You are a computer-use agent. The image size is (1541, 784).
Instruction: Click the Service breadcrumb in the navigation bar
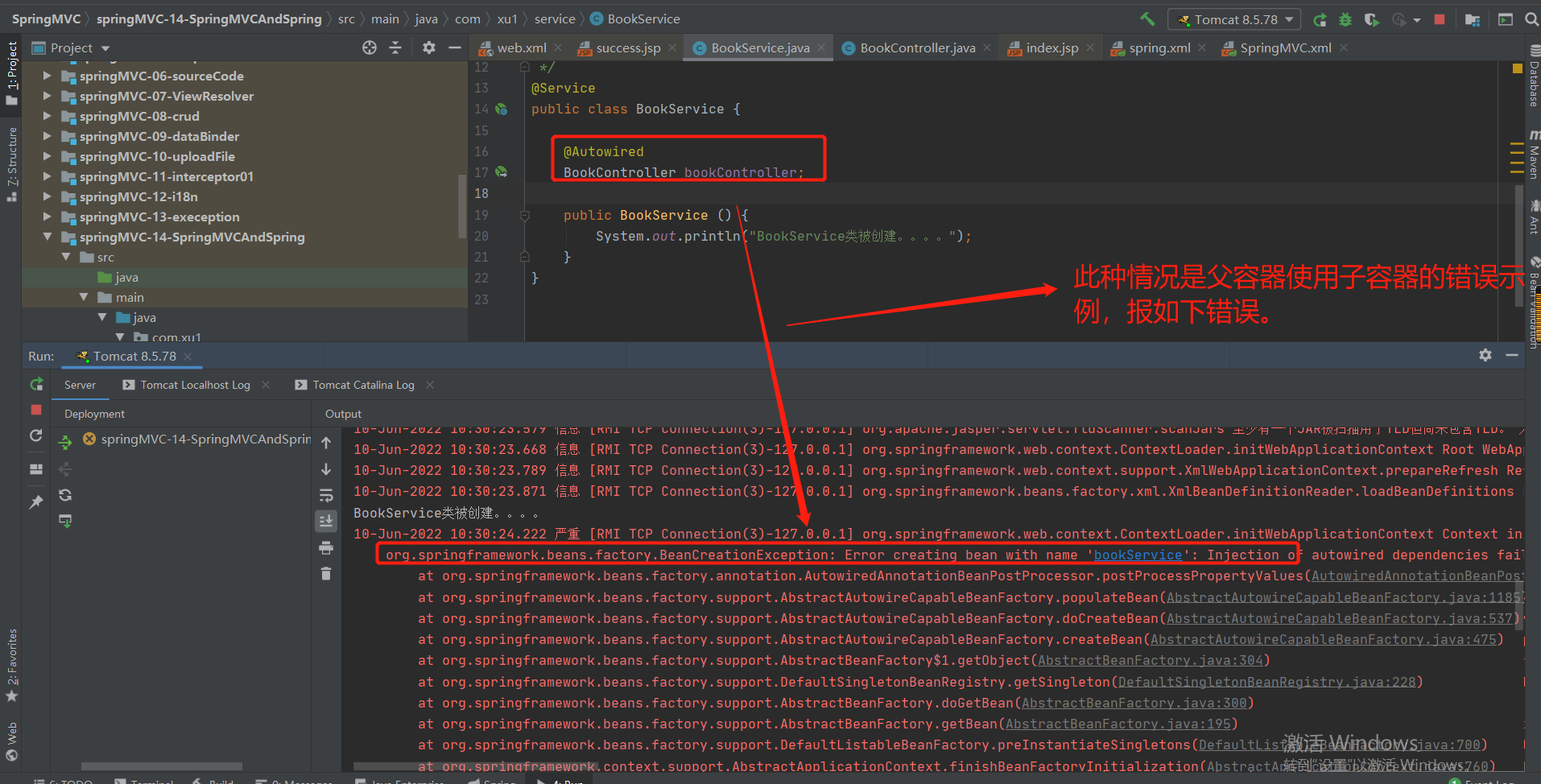555,19
